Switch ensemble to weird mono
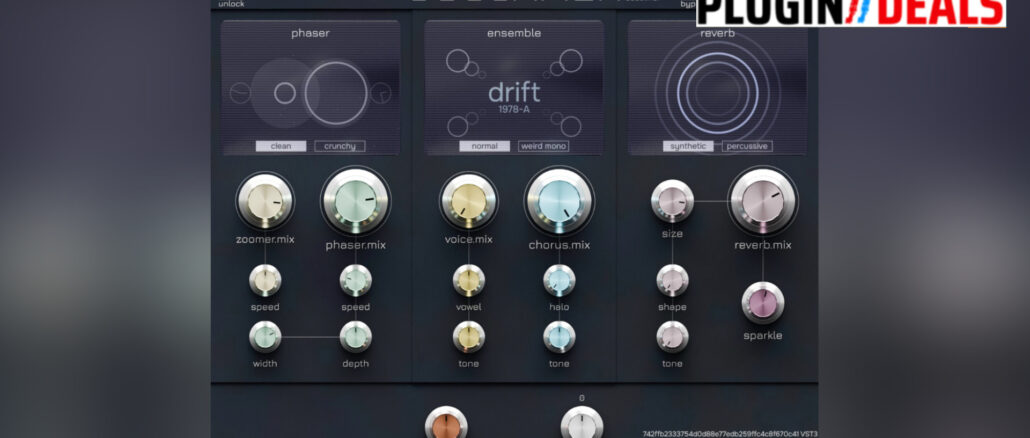The height and width of the screenshot is (438, 1030). pyautogui.click(x=543, y=146)
